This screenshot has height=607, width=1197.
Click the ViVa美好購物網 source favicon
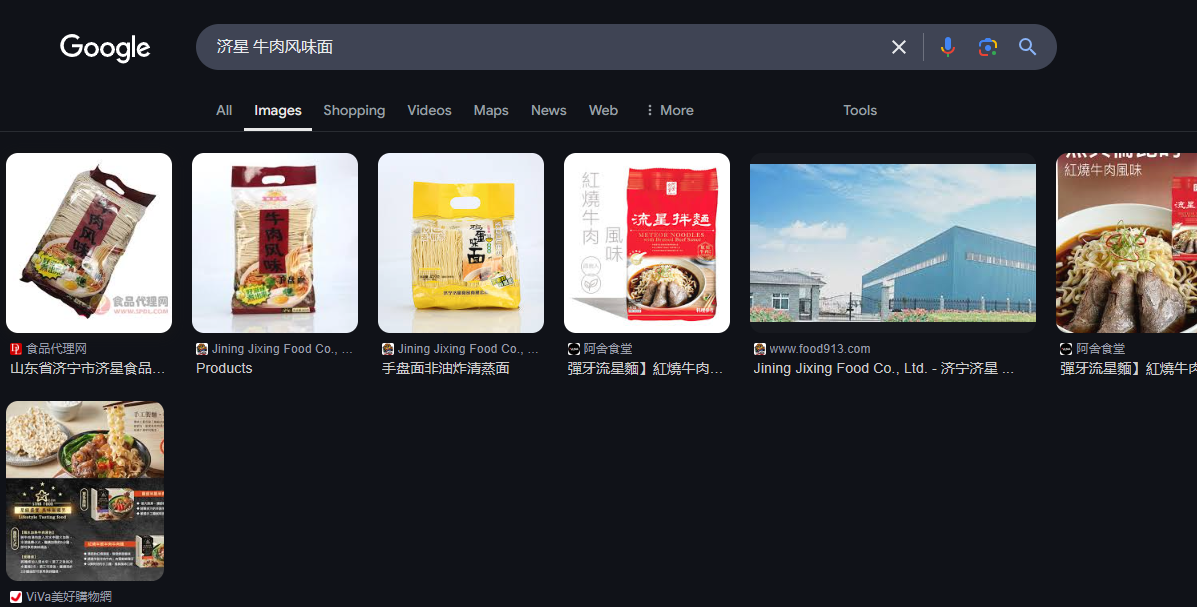coord(16,597)
